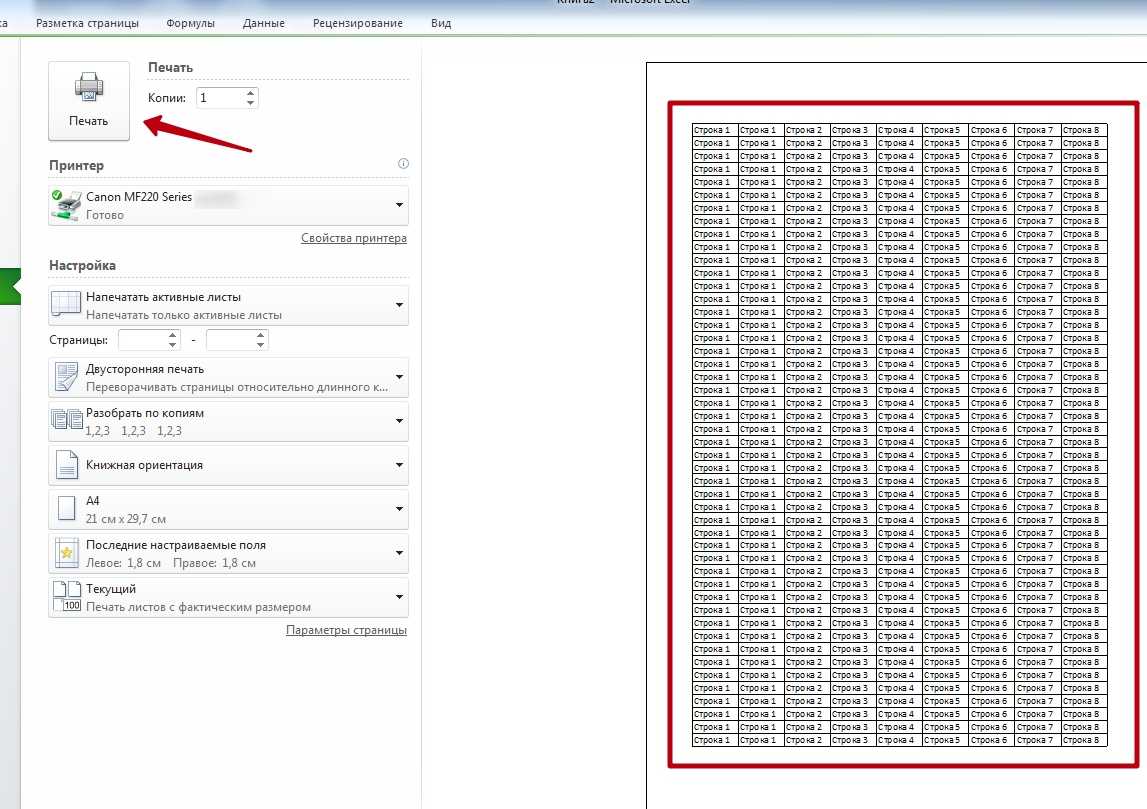Click the active sheets print icon
Image resolution: width=1147 pixels, height=809 pixels.
coord(66,305)
